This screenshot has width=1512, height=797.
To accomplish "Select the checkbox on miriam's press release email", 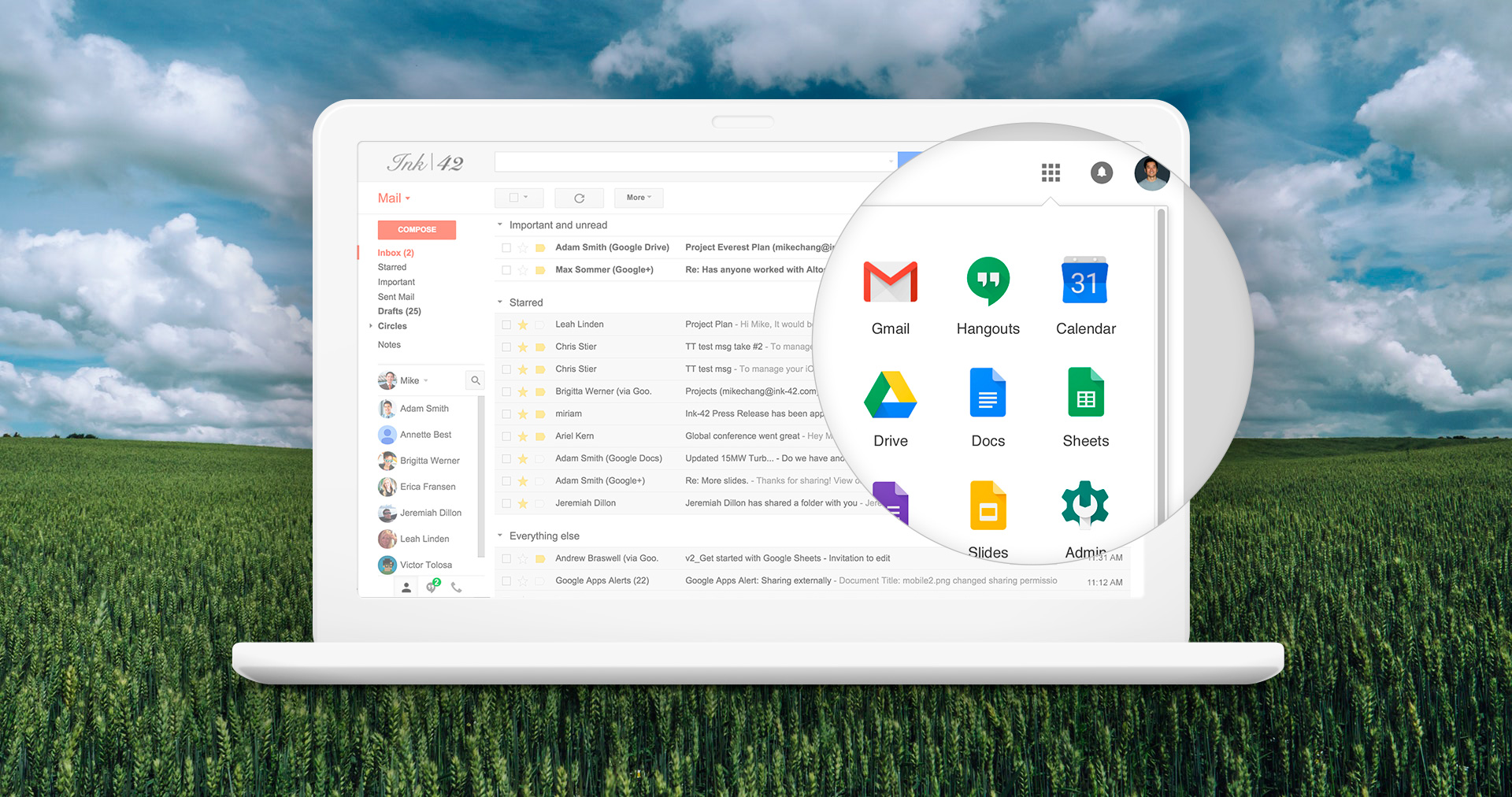I will pos(506,413).
